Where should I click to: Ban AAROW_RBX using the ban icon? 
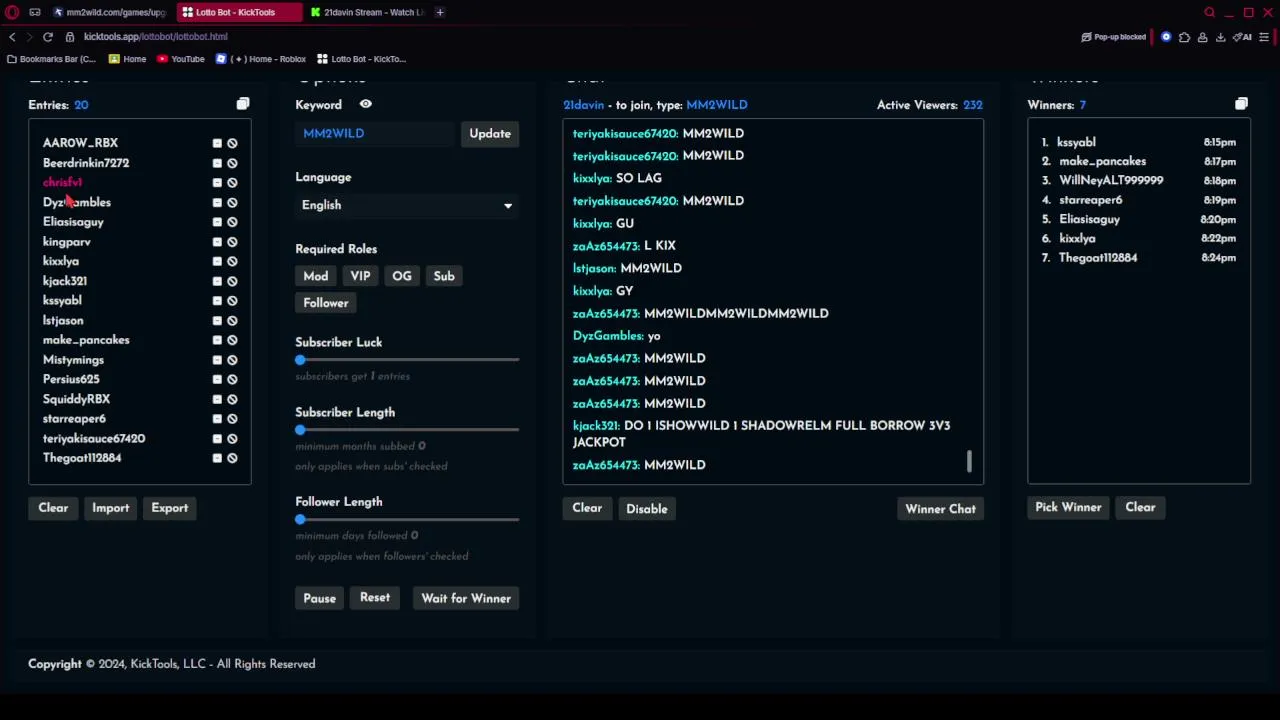point(232,143)
